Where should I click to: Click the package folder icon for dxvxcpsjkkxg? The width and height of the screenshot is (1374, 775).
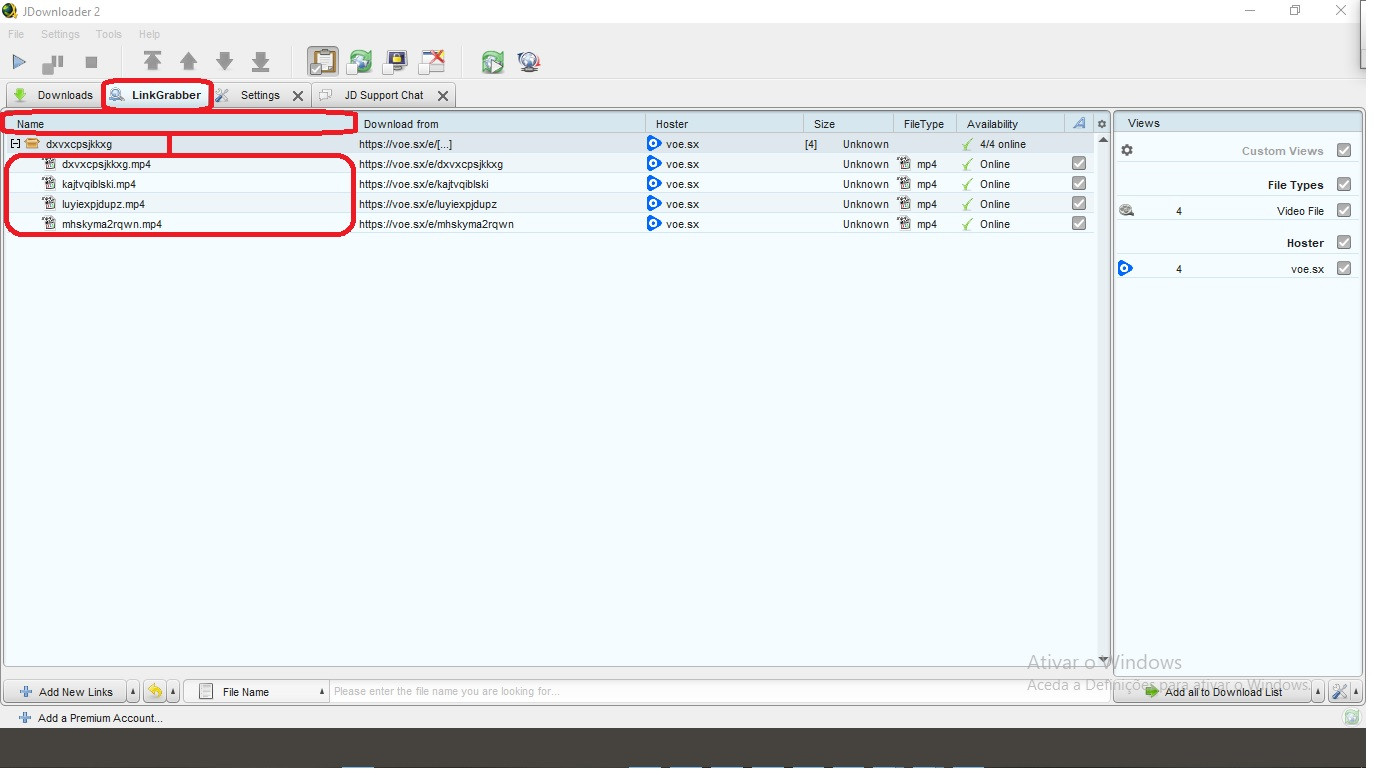(x=32, y=144)
